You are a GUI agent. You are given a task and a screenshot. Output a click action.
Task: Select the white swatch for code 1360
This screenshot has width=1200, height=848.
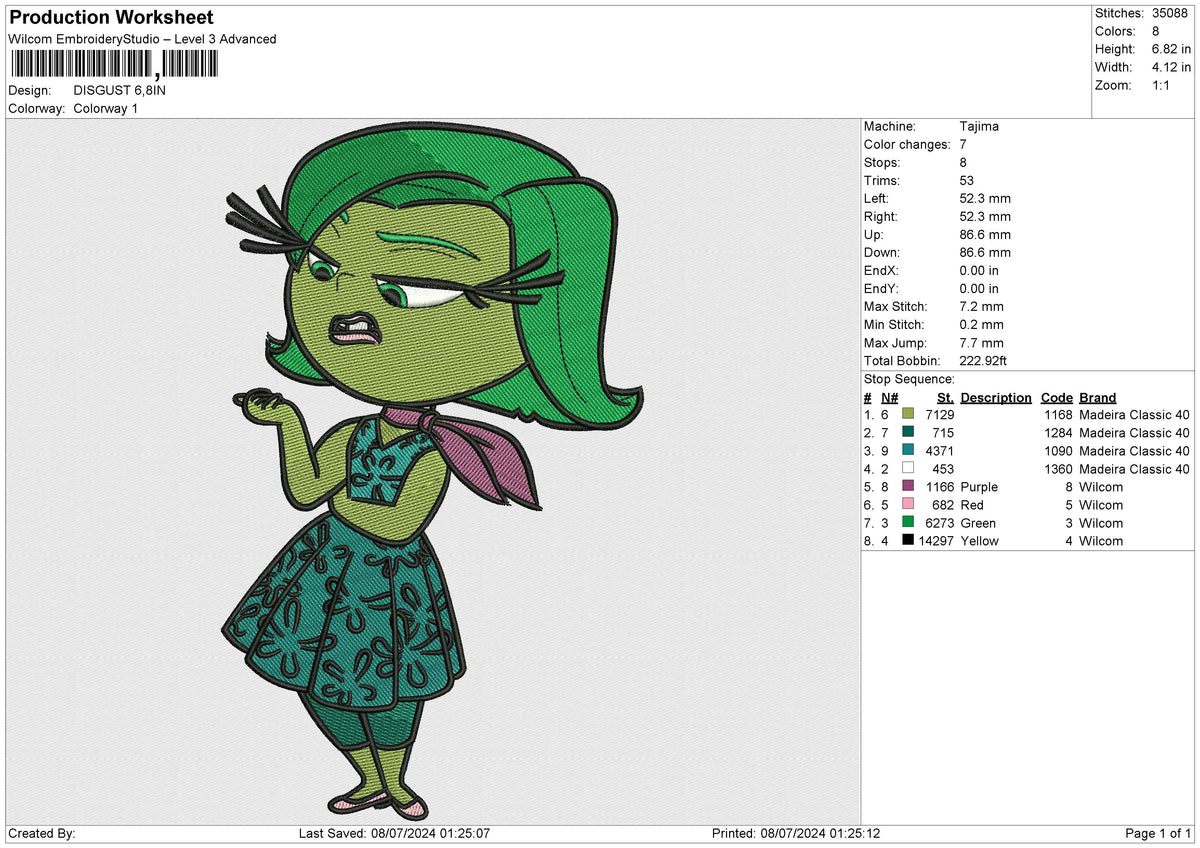click(x=907, y=469)
